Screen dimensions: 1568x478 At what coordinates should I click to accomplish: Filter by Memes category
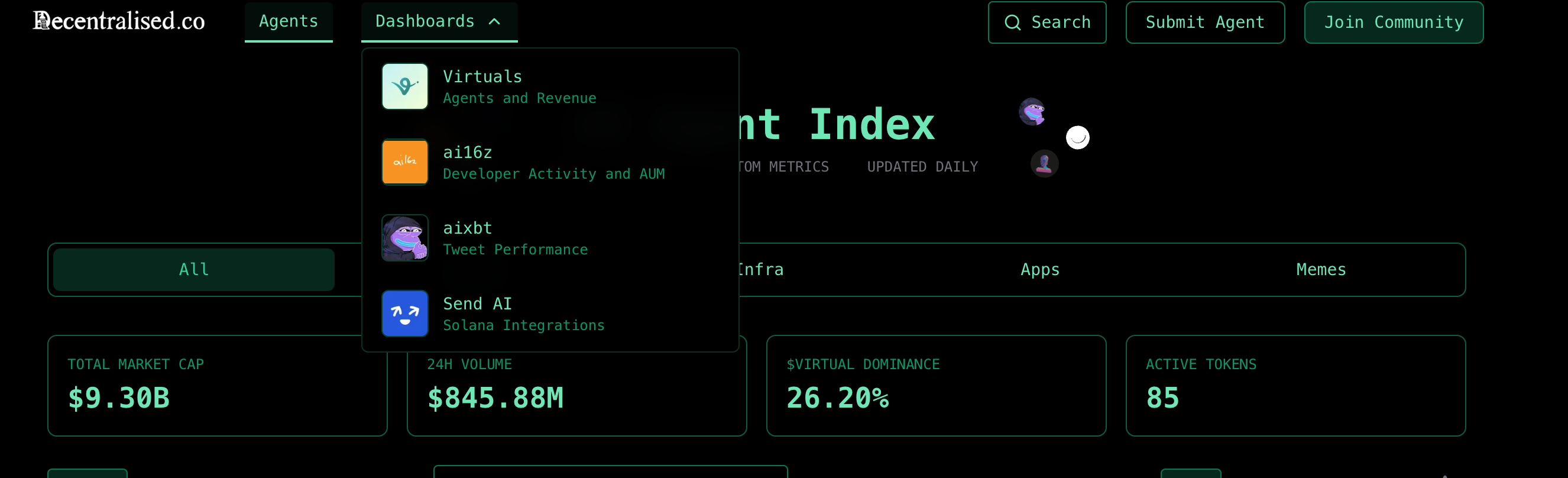pyautogui.click(x=1321, y=269)
